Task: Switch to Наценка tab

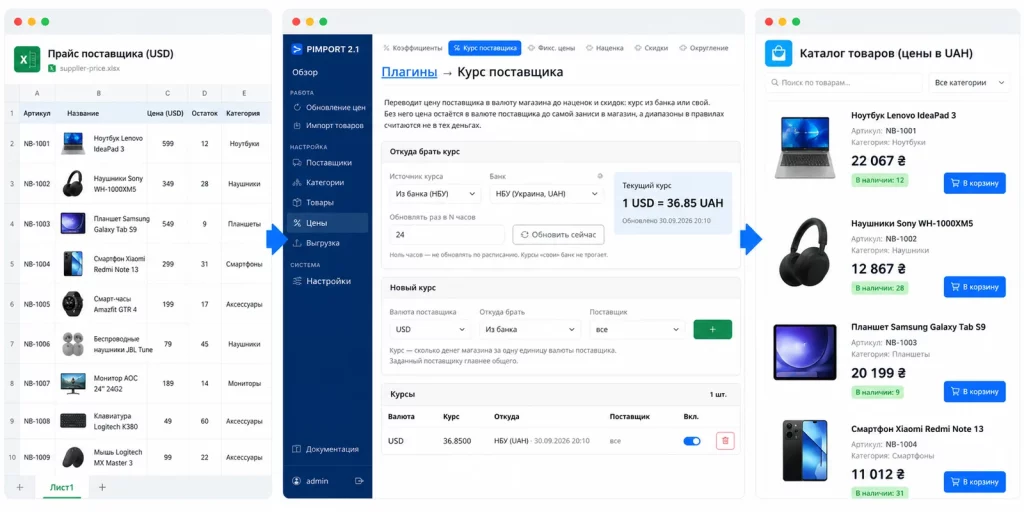Action: tap(605, 48)
